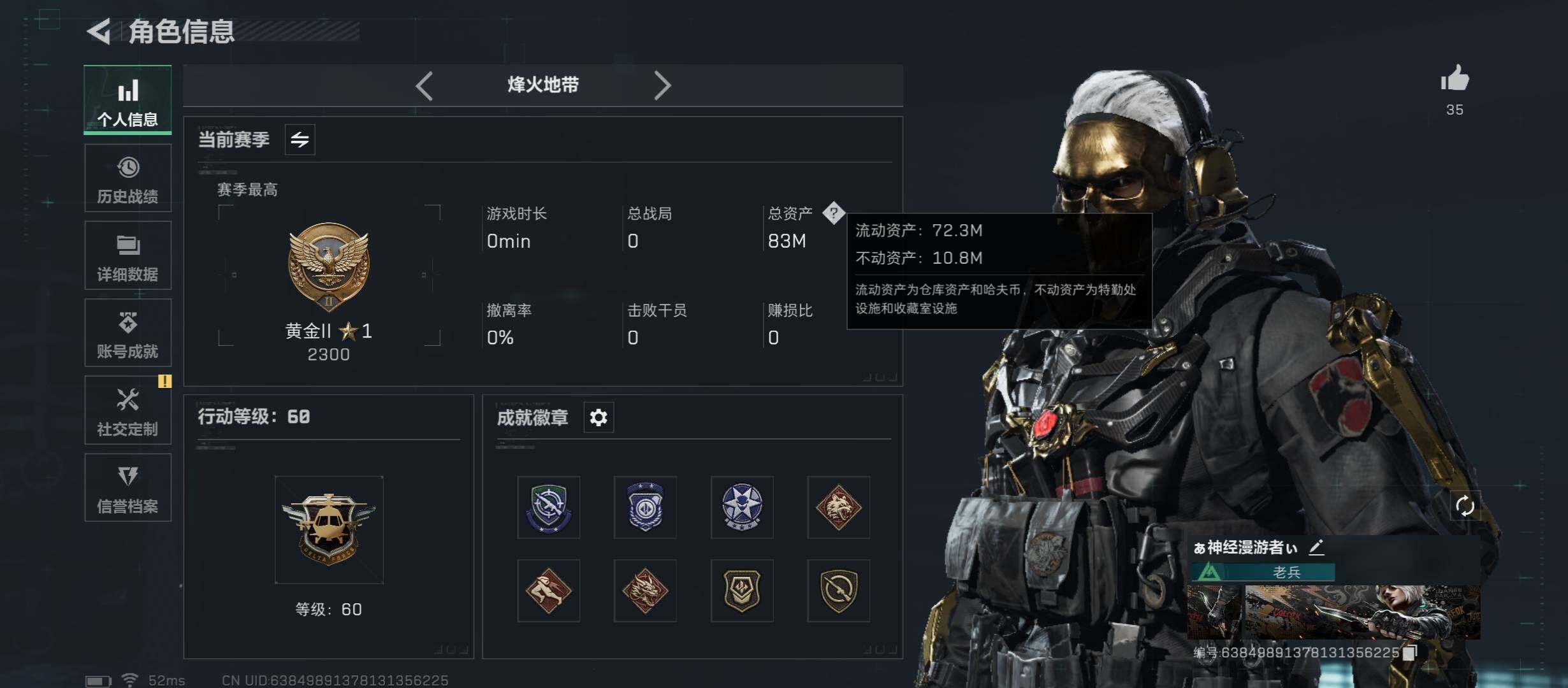Edit player nickname with pencil icon
1568x688 pixels.
pos(1317,547)
